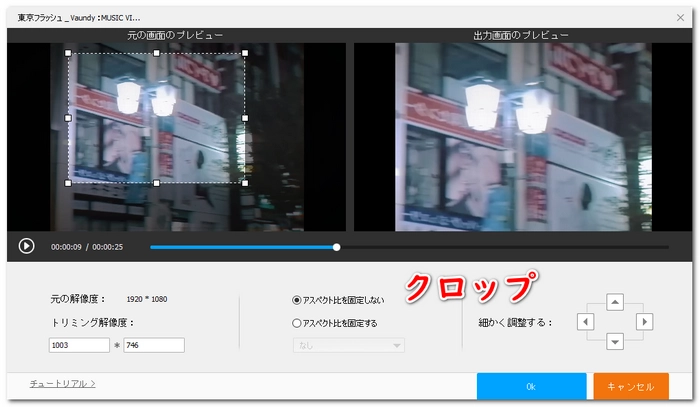
Task: Click top-center crop handle
Action: click(156, 53)
